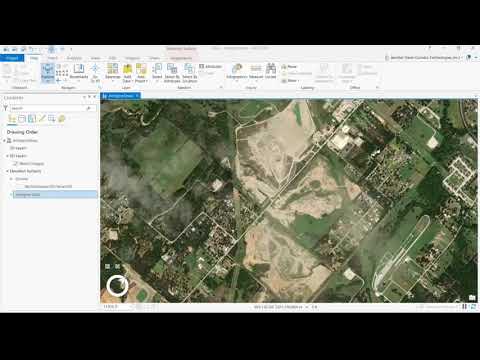Click the navigator compass on the map
The height and width of the screenshot is (360, 480).
click(x=117, y=286)
